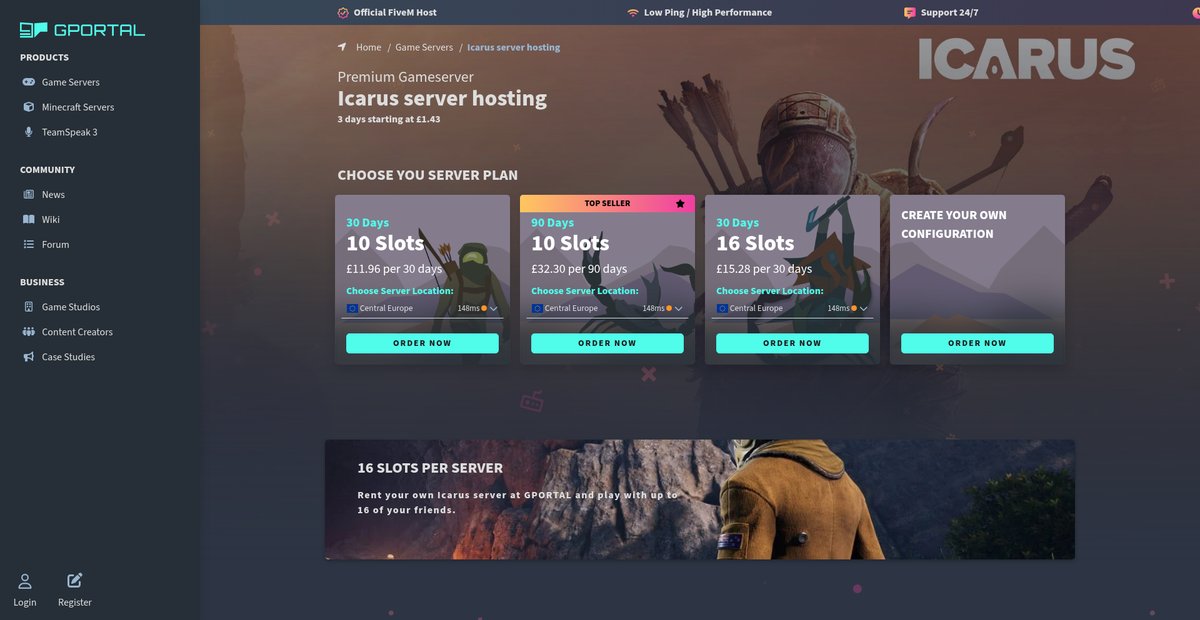Click the 16 Slots Per Server banner image

tap(700, 499)
